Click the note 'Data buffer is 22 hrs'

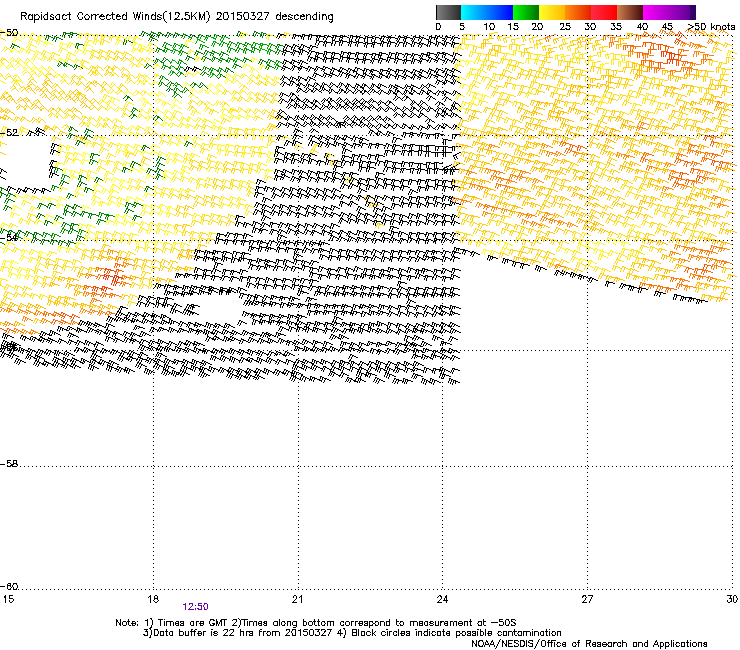202,633
